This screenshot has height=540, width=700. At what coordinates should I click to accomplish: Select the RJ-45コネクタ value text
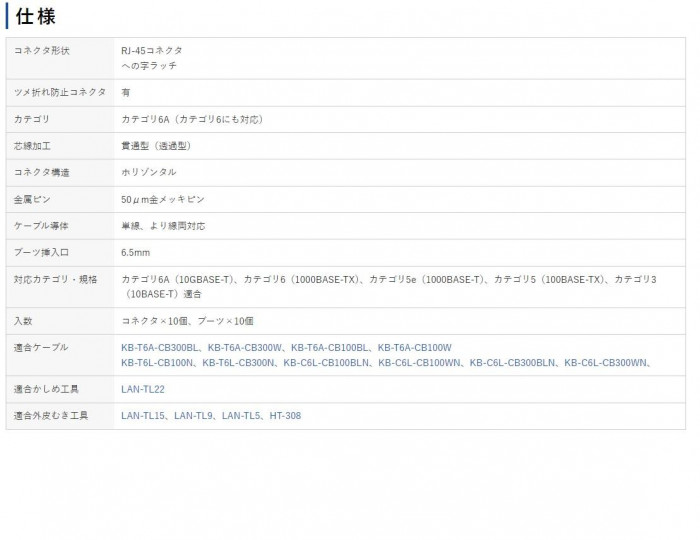tap(152, 50)
